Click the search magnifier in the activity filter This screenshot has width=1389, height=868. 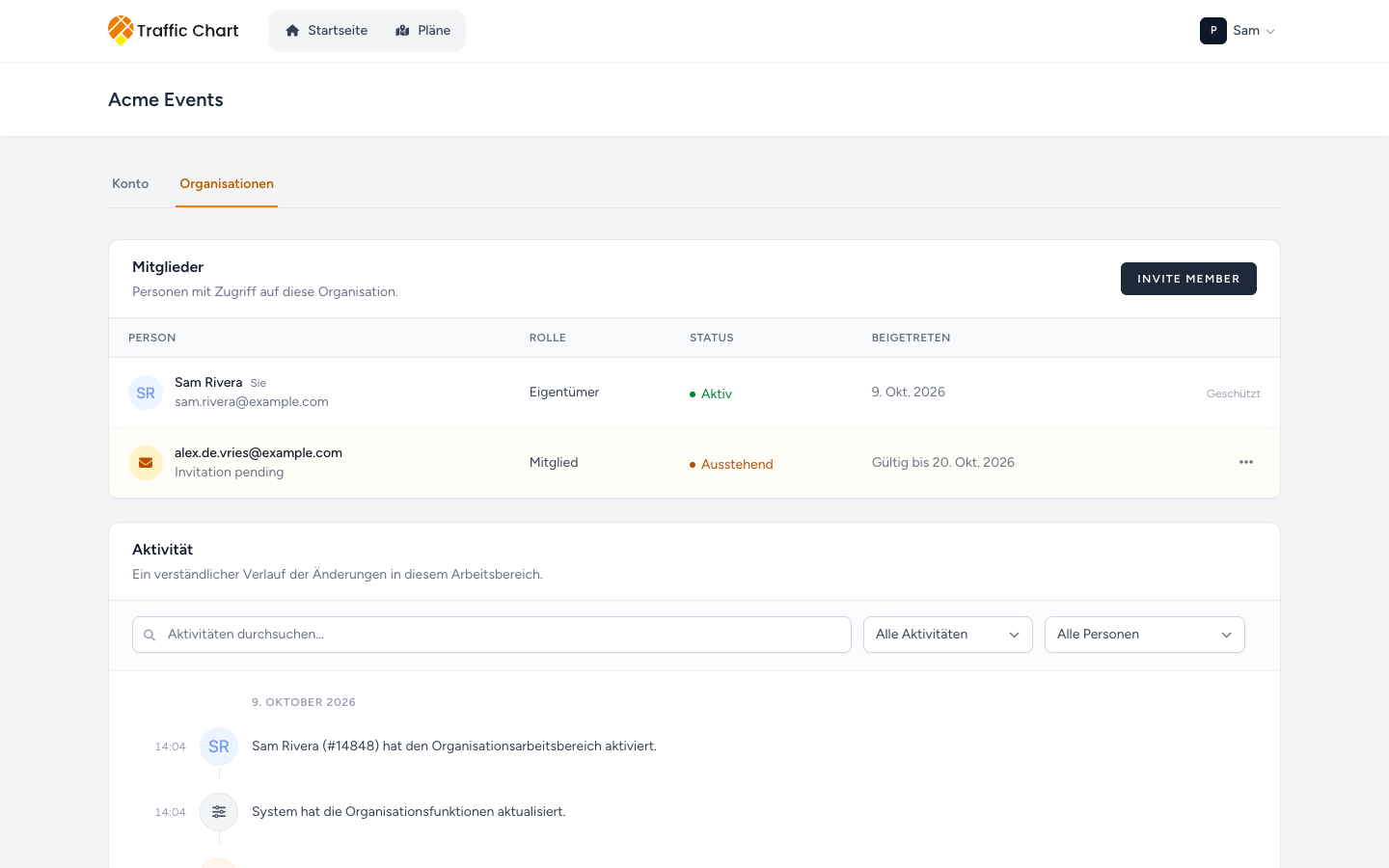(x=150, y=635)
